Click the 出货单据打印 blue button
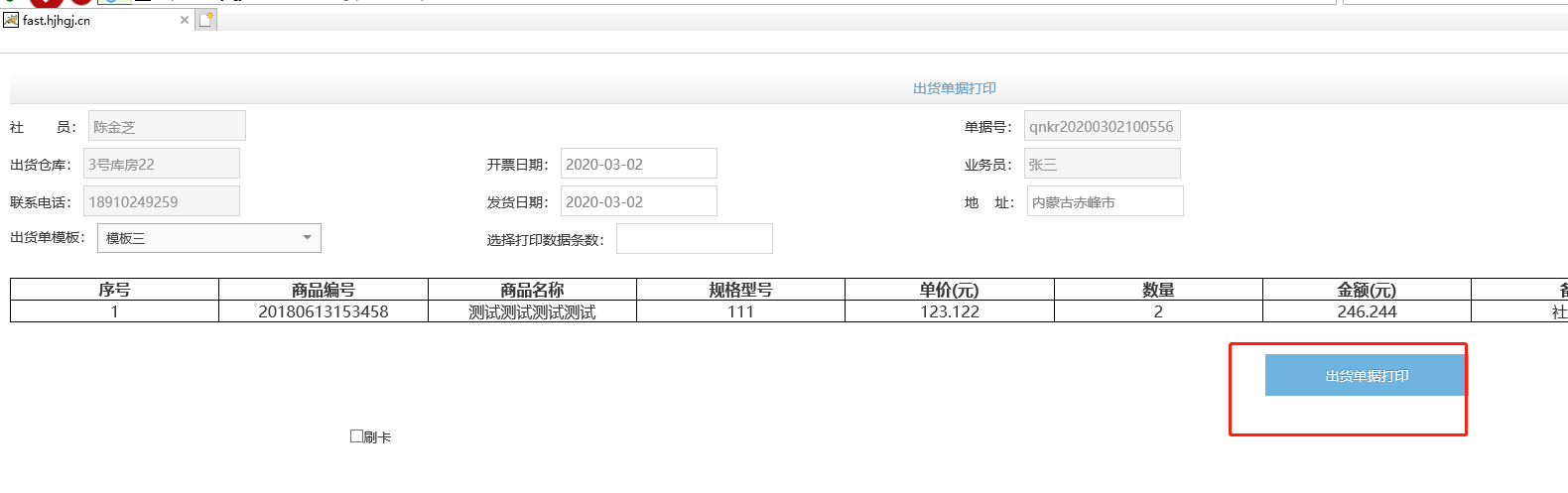This screenshot has width=1568, height=493. point(1365,375)
